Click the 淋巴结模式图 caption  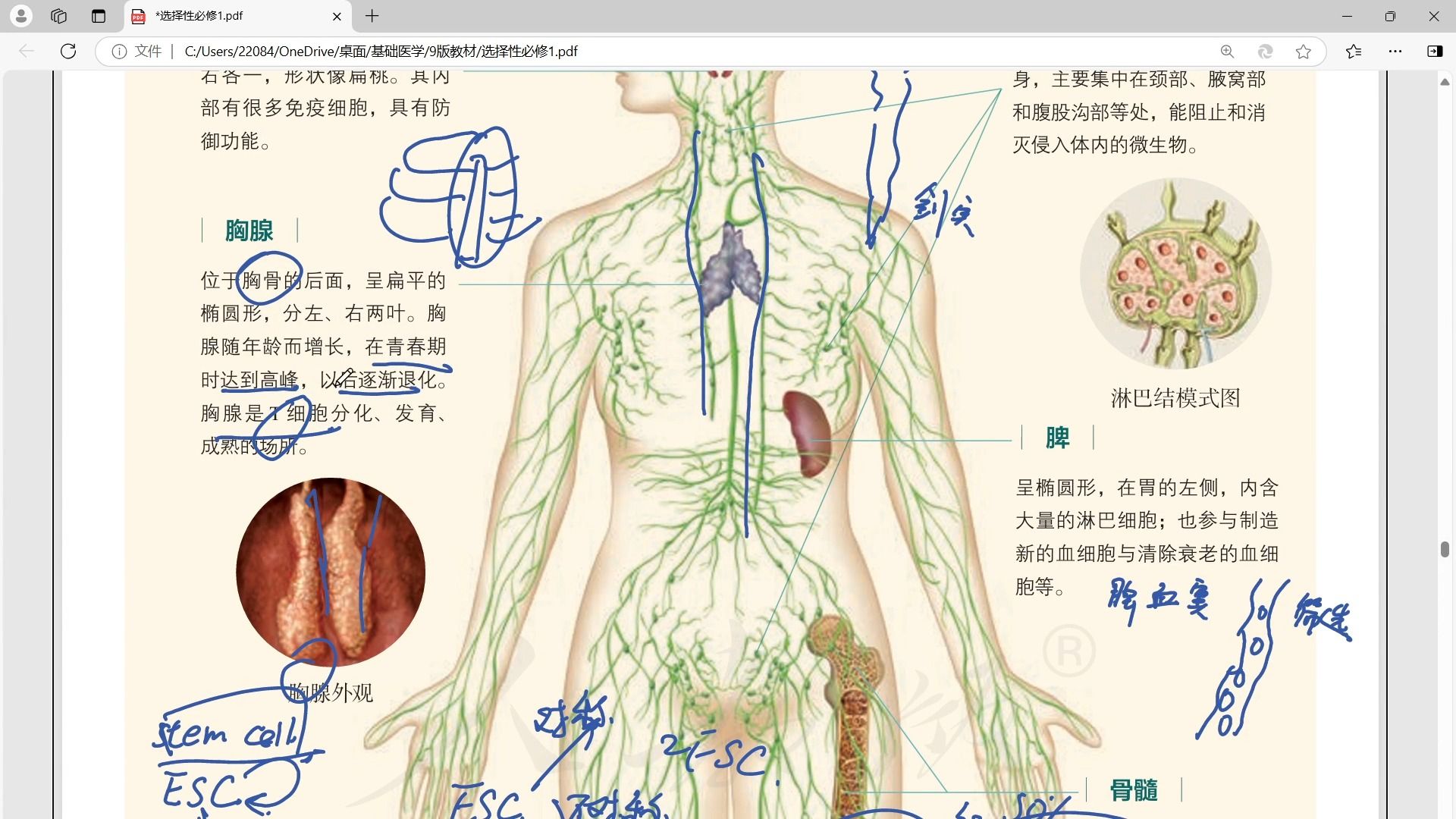[x=1175, y=398]
